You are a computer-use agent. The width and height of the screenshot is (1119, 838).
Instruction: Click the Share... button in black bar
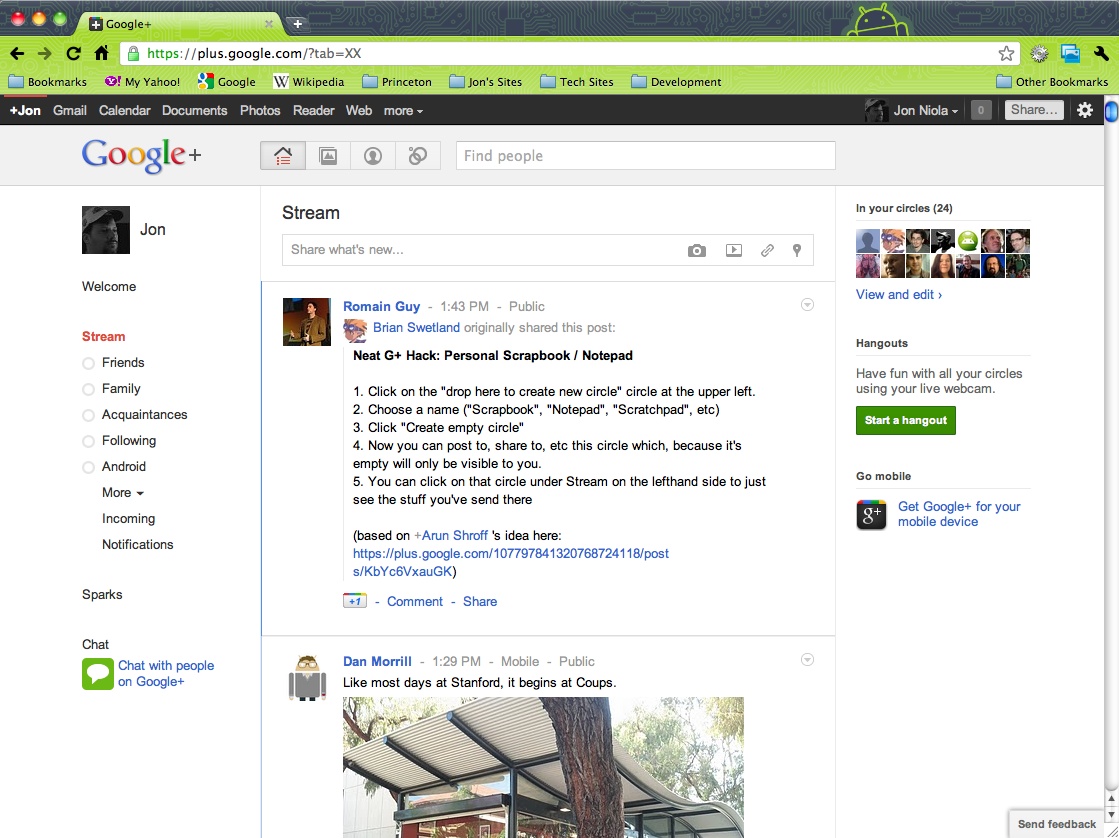[1034, 110]
